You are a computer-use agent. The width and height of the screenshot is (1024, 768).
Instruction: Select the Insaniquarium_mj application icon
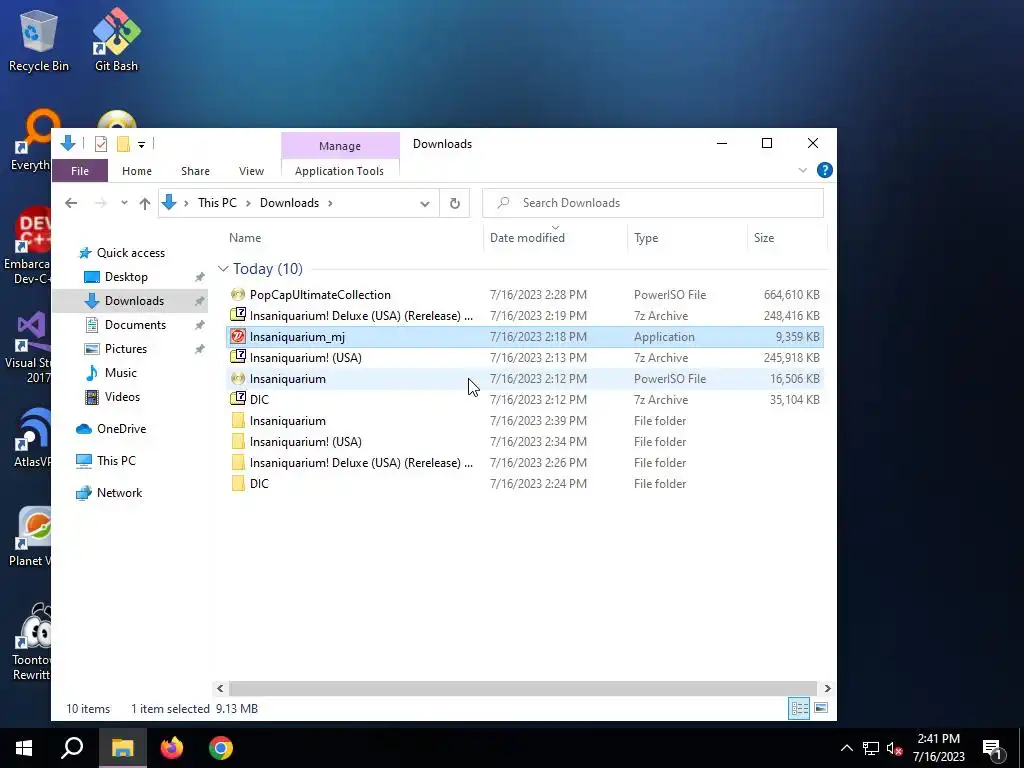click(x=238, y=337)
